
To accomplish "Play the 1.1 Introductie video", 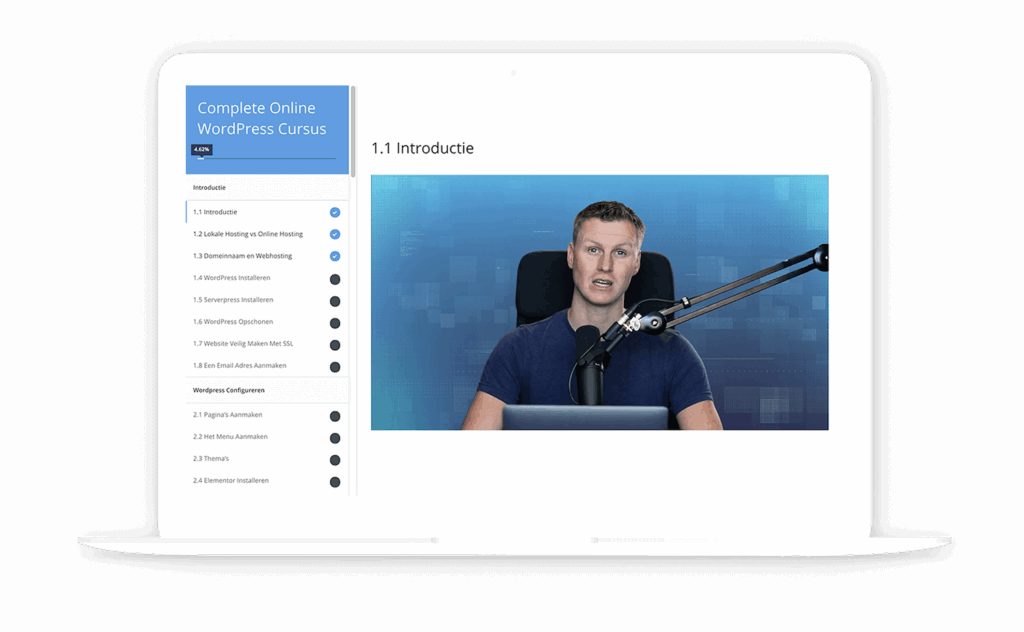I will tap(600, 302).
